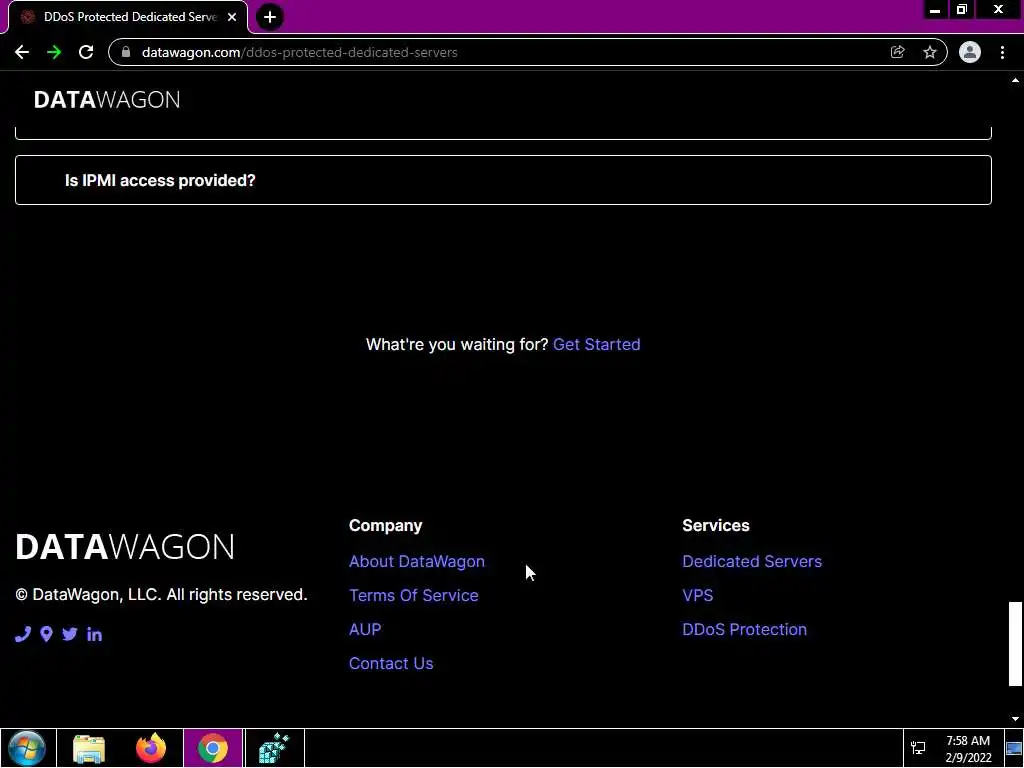The image size is (1024, 768).
Task: Close the DDoS Protected Dedicated Servers tab
Action: tap(232, 17)
